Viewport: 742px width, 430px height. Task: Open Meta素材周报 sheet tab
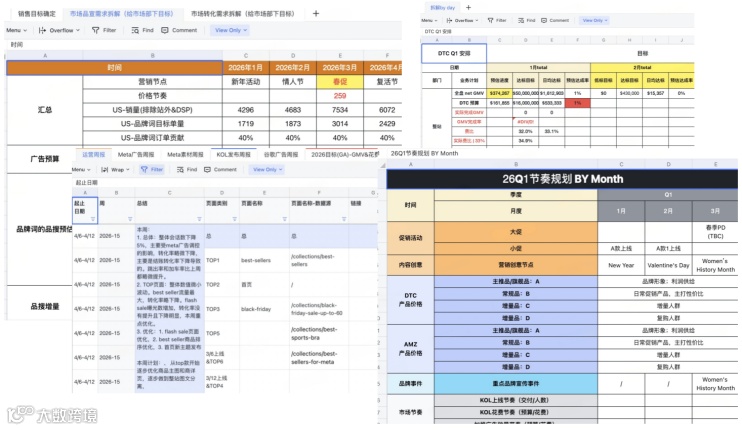pos(185,155)
